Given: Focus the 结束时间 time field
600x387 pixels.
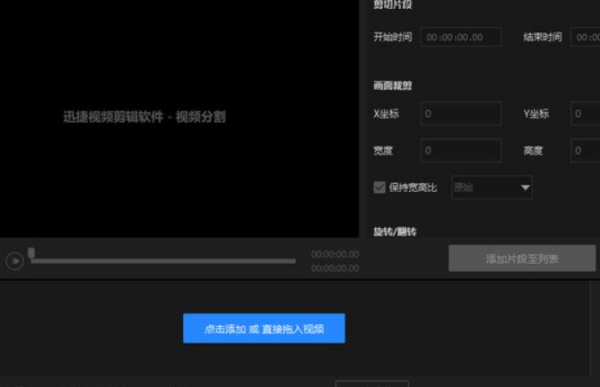Looking at the screenshot, I should 585,37.
